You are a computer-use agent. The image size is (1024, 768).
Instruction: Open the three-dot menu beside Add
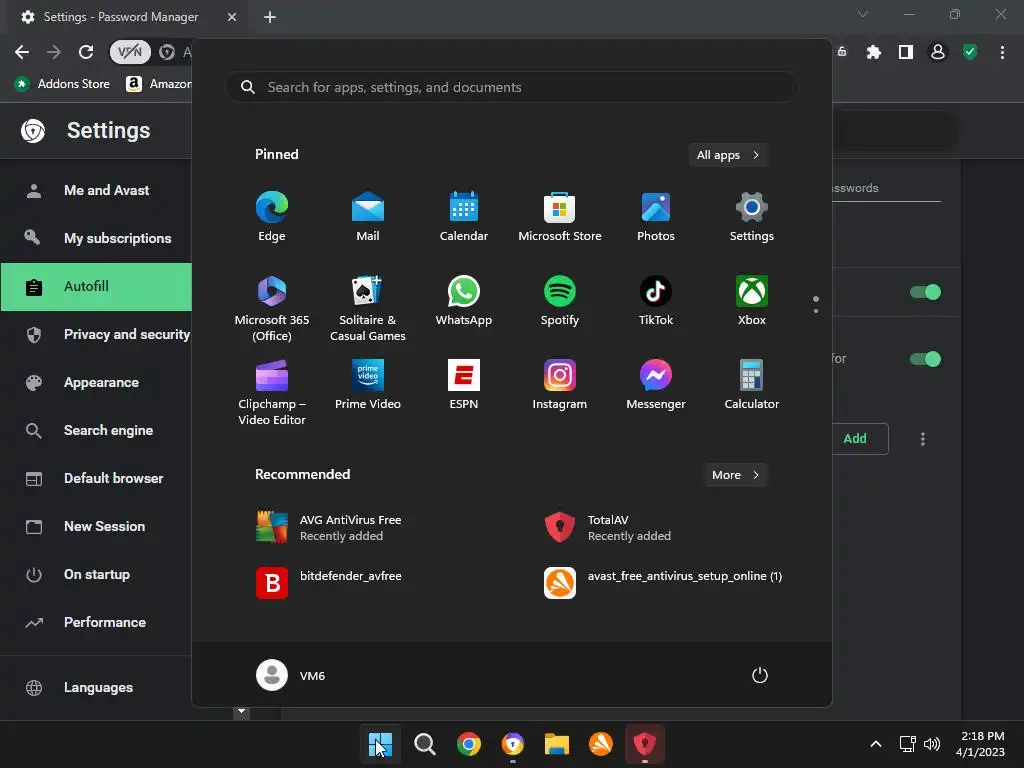point(923,439)
